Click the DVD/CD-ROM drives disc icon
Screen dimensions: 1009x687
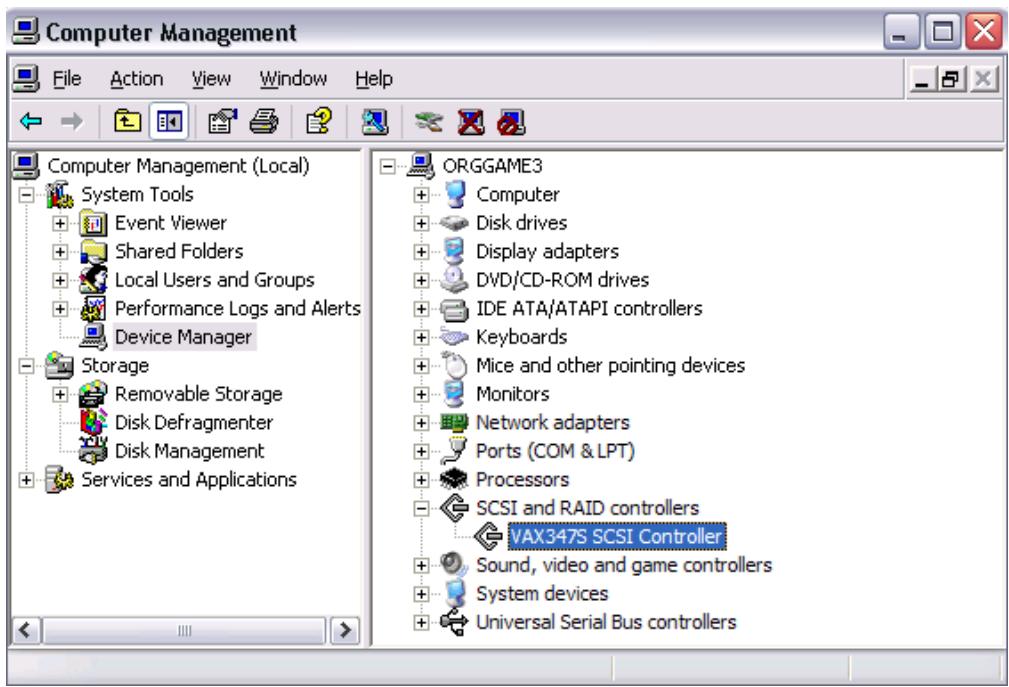tap(454, 280)
